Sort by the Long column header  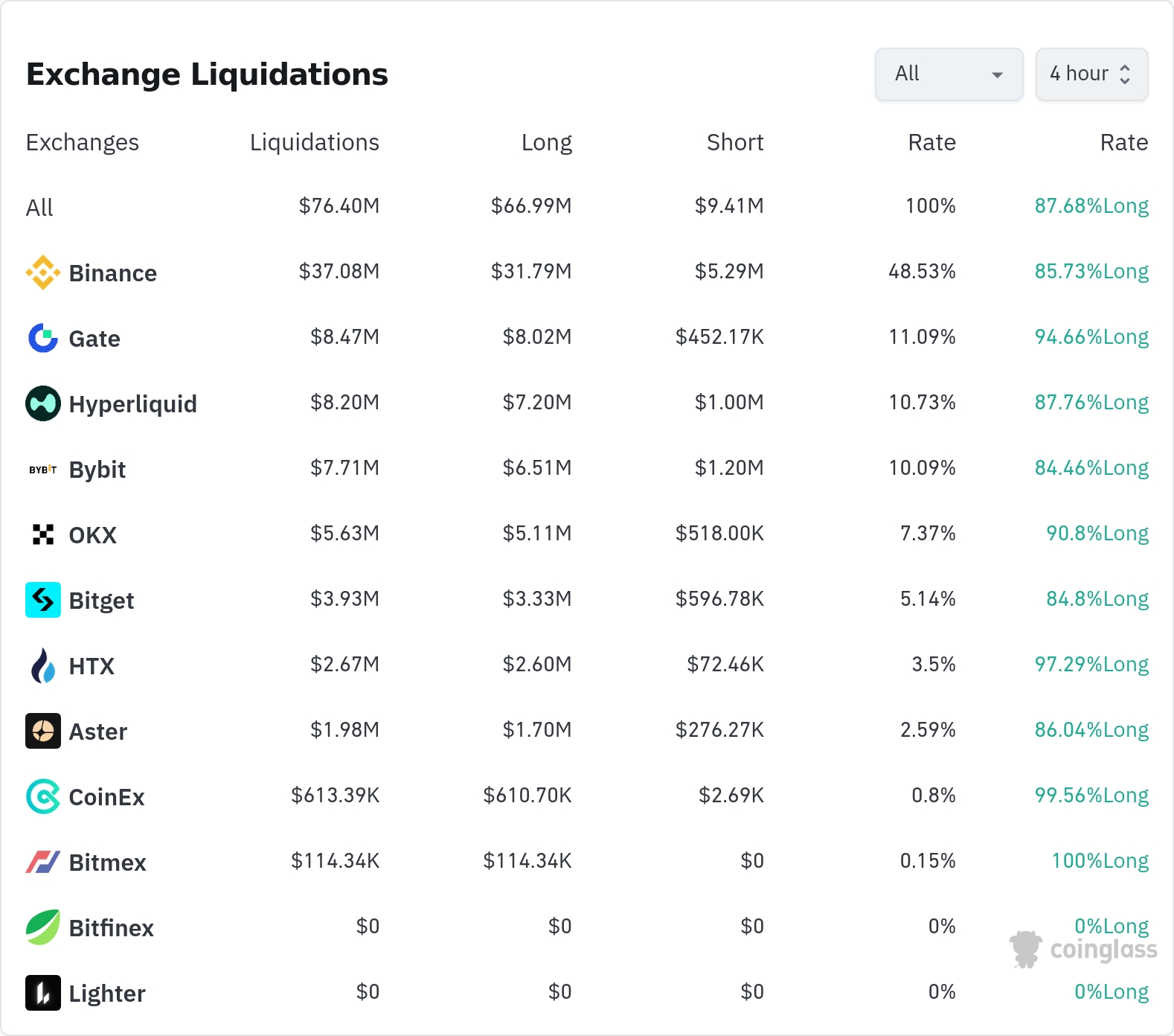[x=546, y=142]
